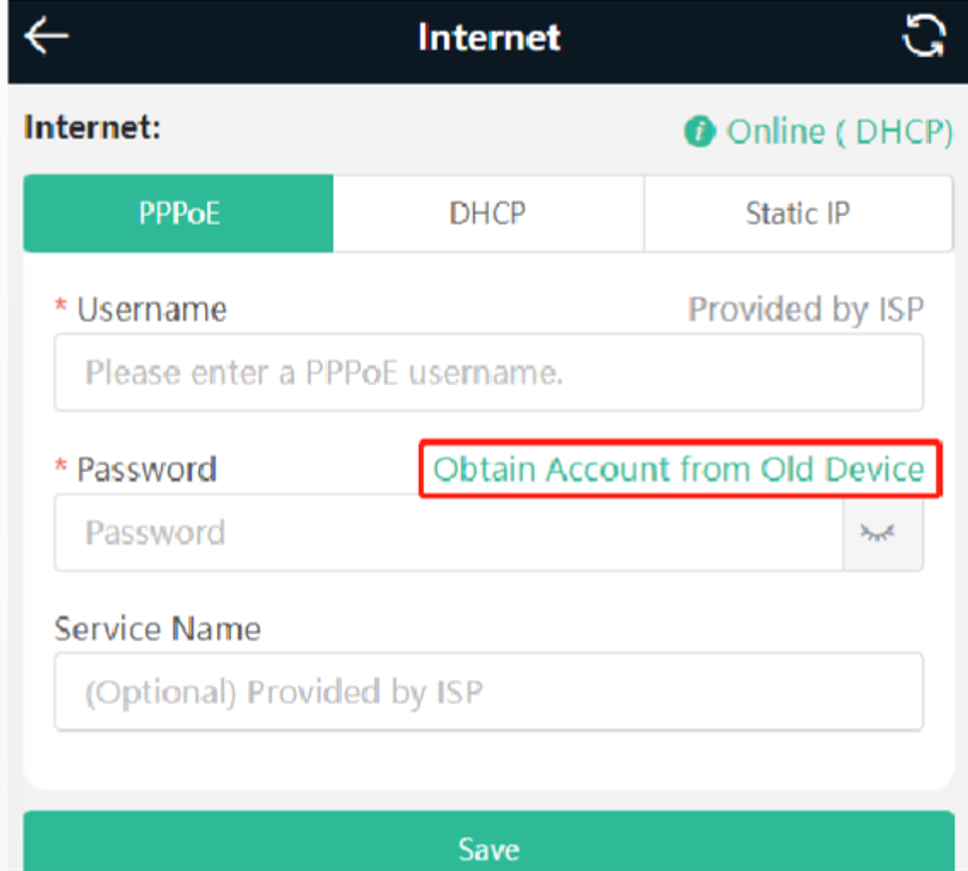Viewport: 968px width, 871px height.
Task: Click the refresh icon in header
Action: click(924, 36)
